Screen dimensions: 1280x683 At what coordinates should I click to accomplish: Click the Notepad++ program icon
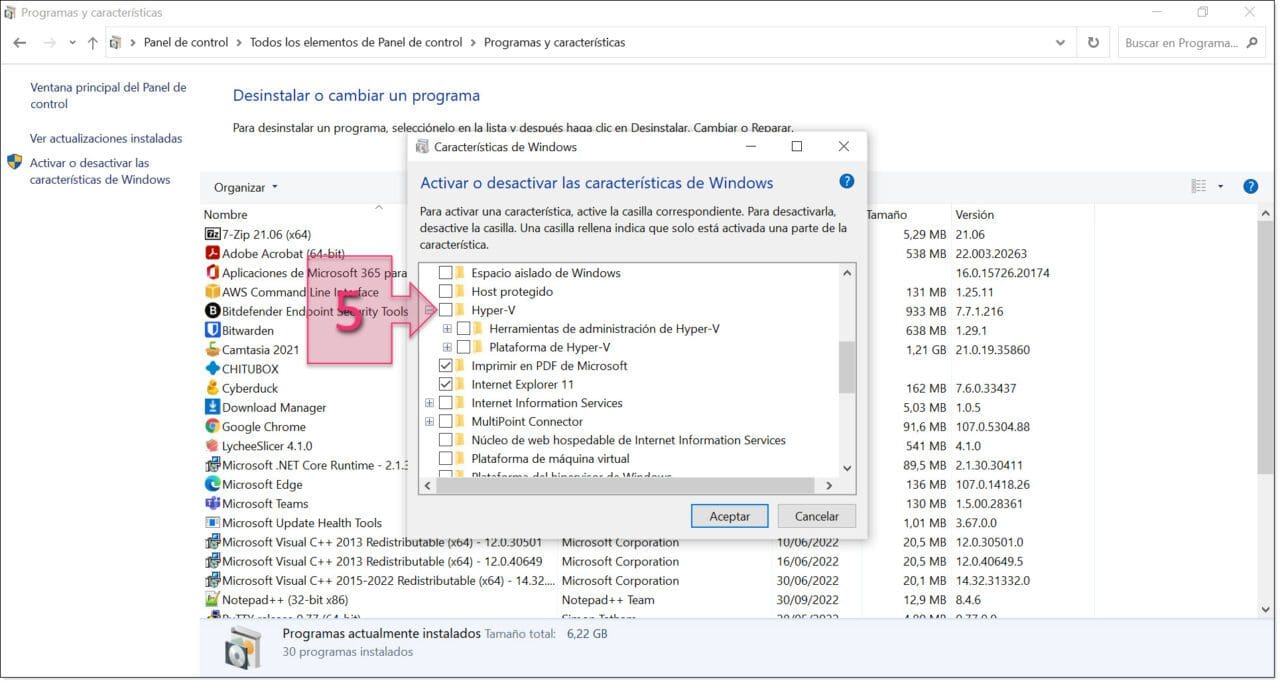(x=212, y=600)
